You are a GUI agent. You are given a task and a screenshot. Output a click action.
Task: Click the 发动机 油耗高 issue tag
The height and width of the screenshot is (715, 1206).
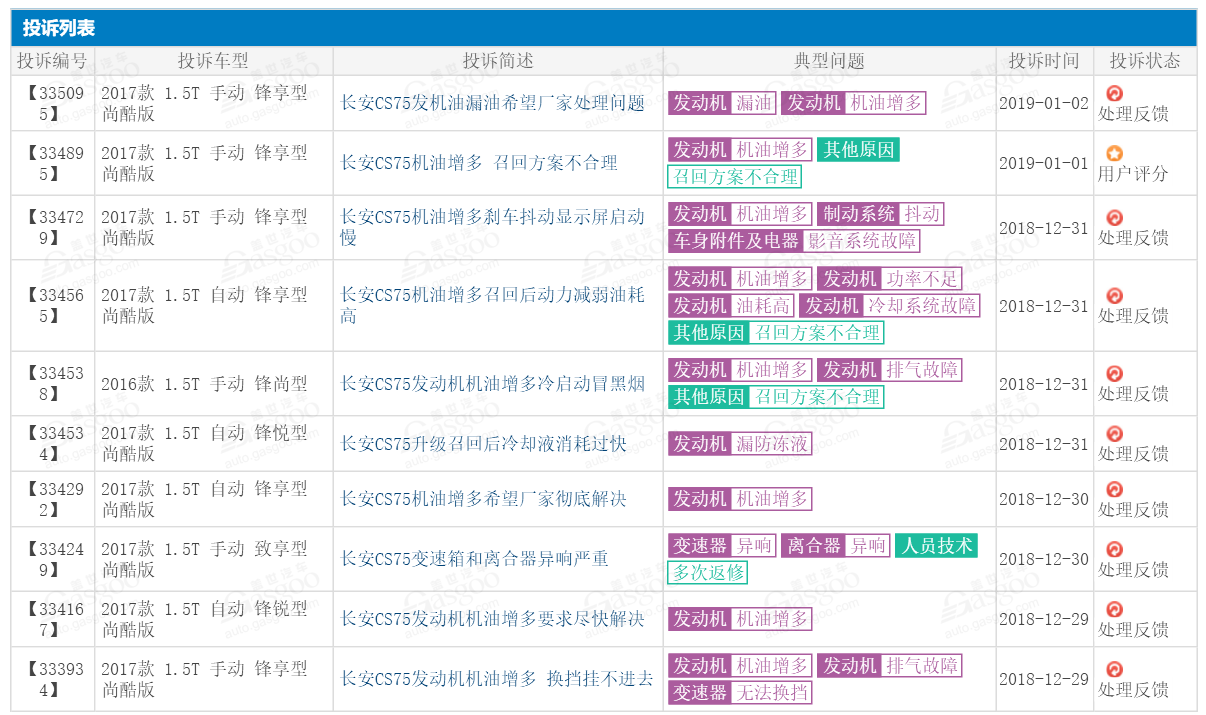pyautogui.click(x=731, y=306)
